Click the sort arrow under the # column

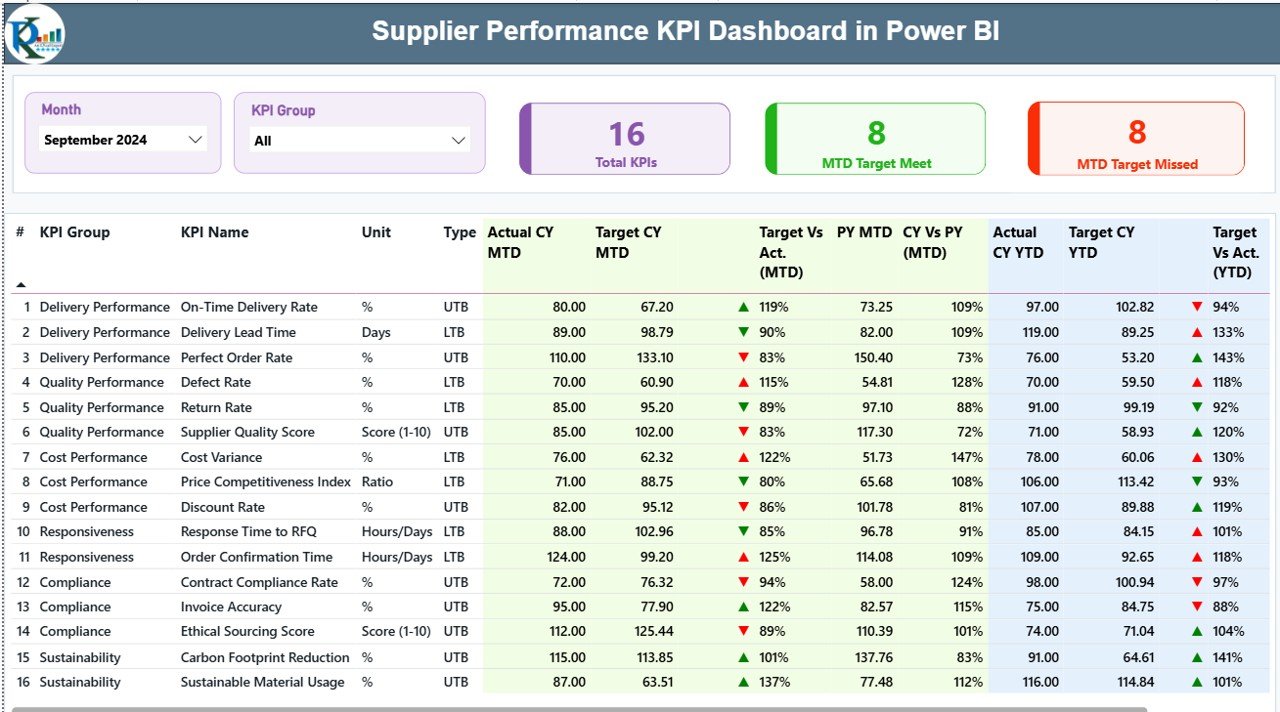21,285
